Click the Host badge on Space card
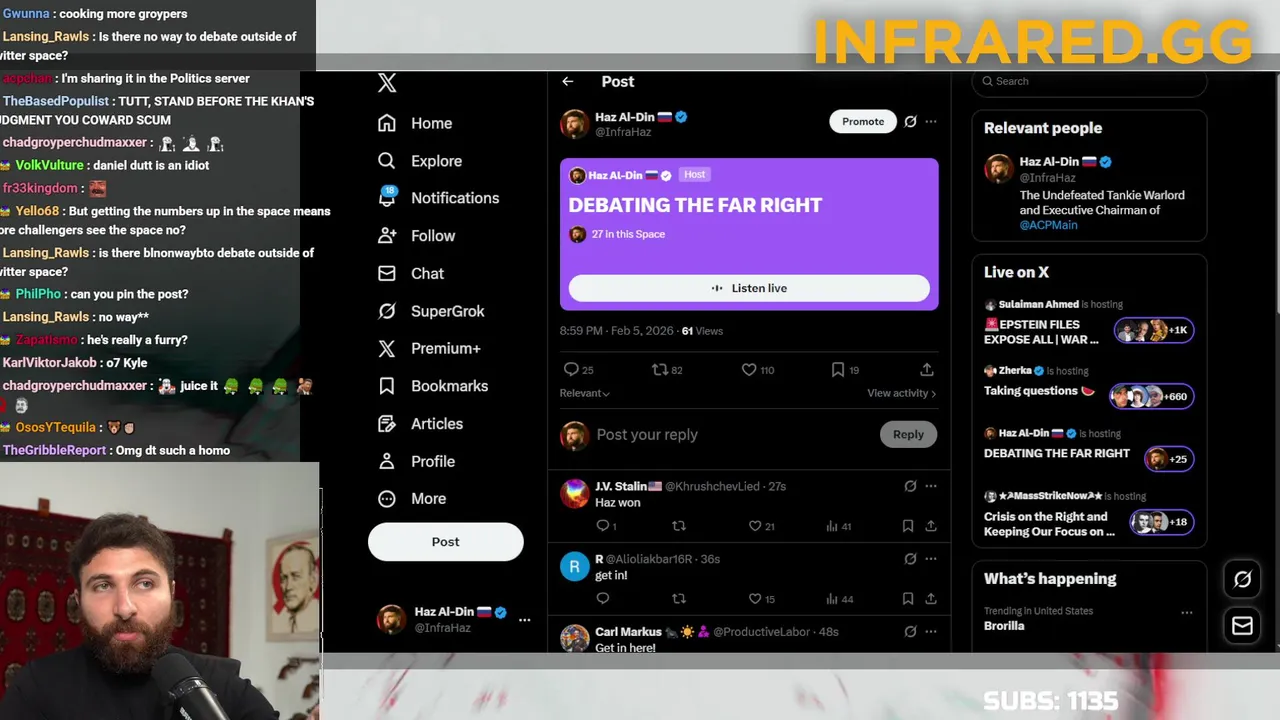 pyautogui.click(x=694, y=175)
